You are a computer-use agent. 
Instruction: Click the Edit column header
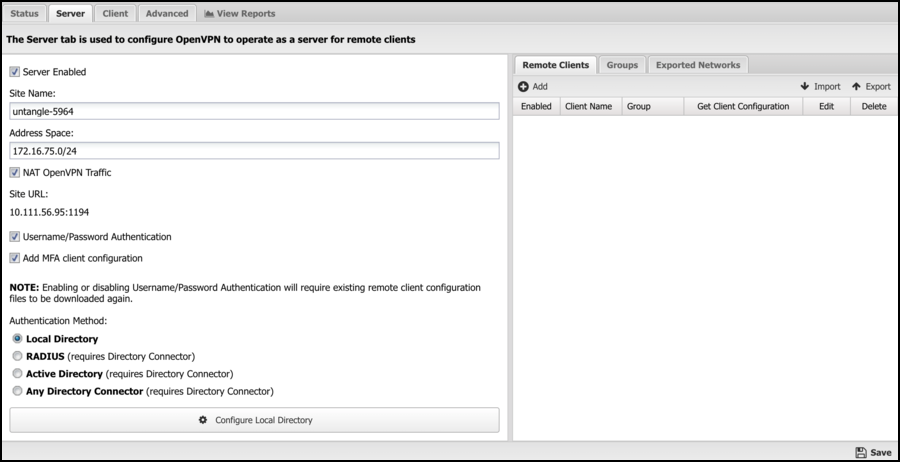click(x=827, y=106)
